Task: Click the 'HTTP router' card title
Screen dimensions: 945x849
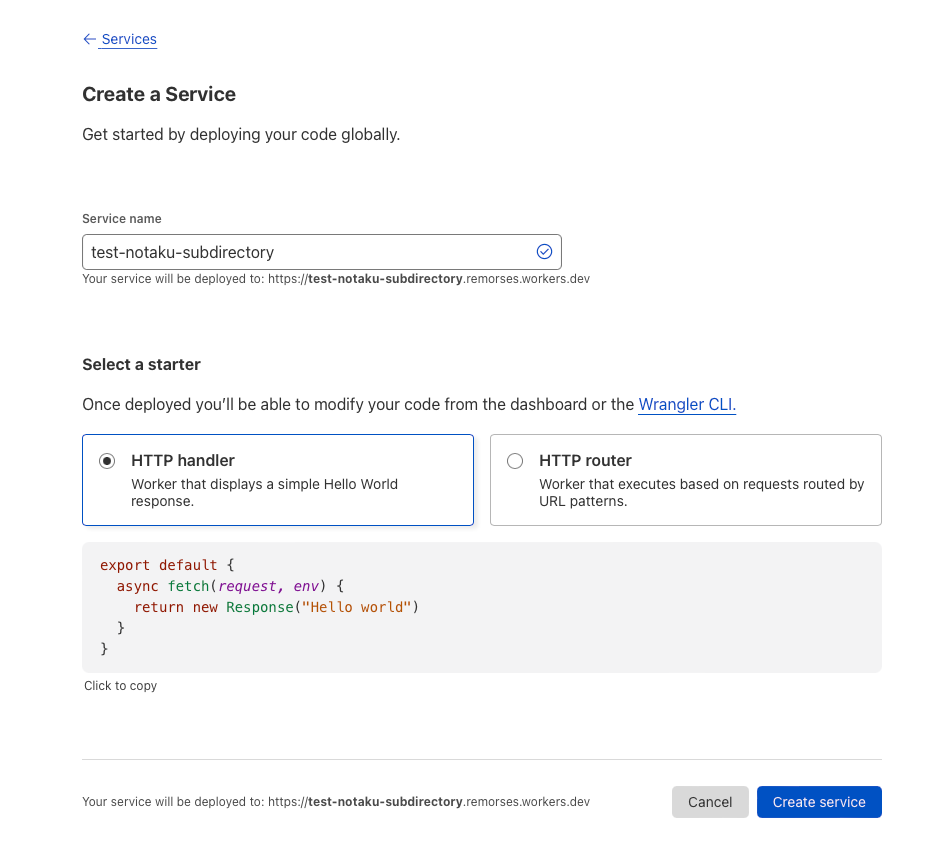Action: click(585, 460)
